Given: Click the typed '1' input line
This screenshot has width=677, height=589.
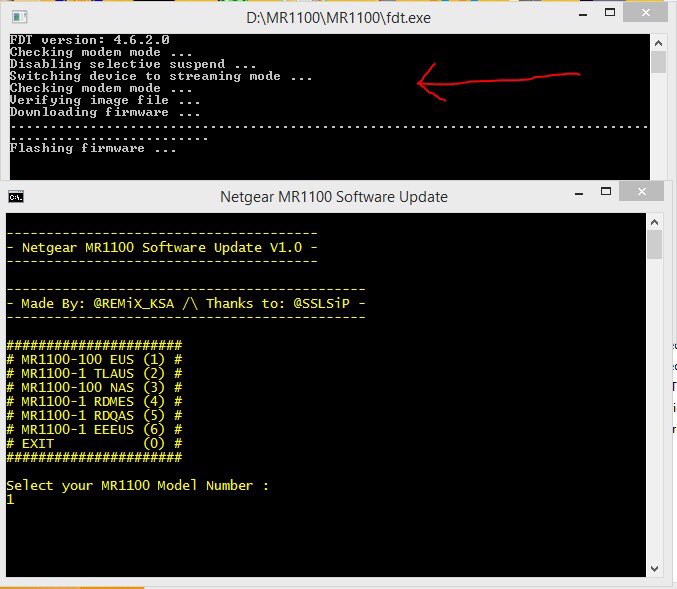Looking at the screenshot, I should pos(10,500).
